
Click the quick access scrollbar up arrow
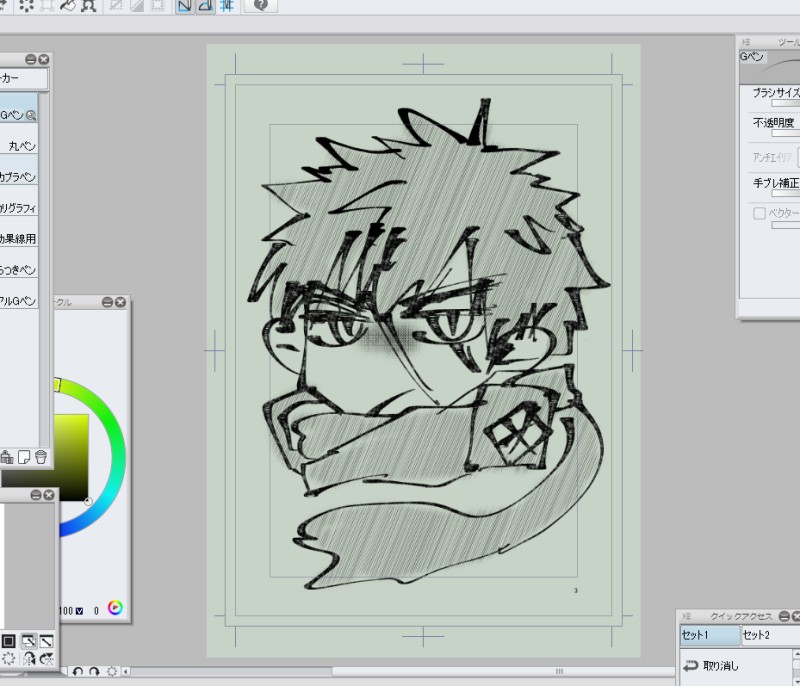(x=796, y=653)
